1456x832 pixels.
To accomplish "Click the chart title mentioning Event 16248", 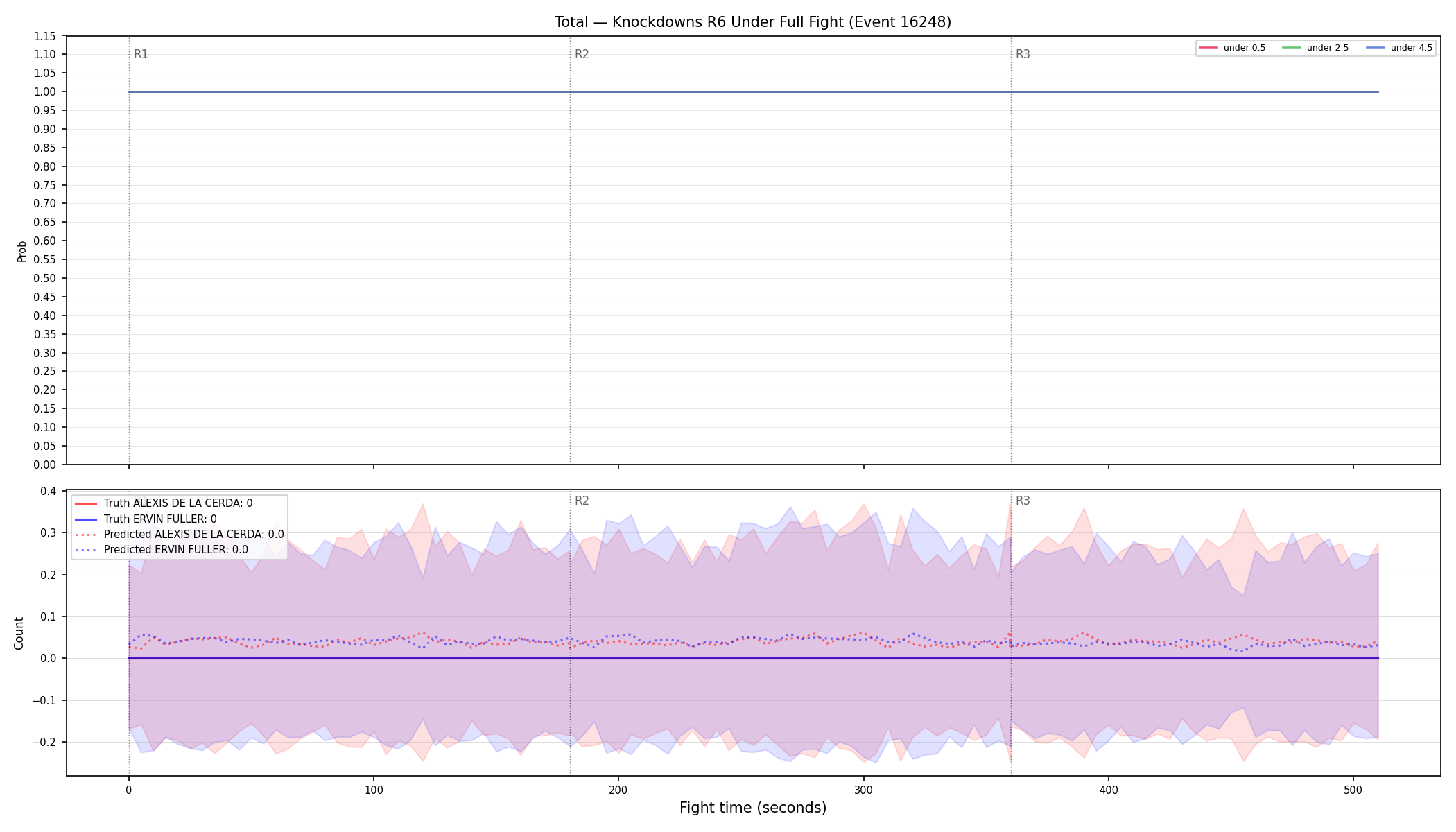I will pyautogui.click(x=753, y=22).
